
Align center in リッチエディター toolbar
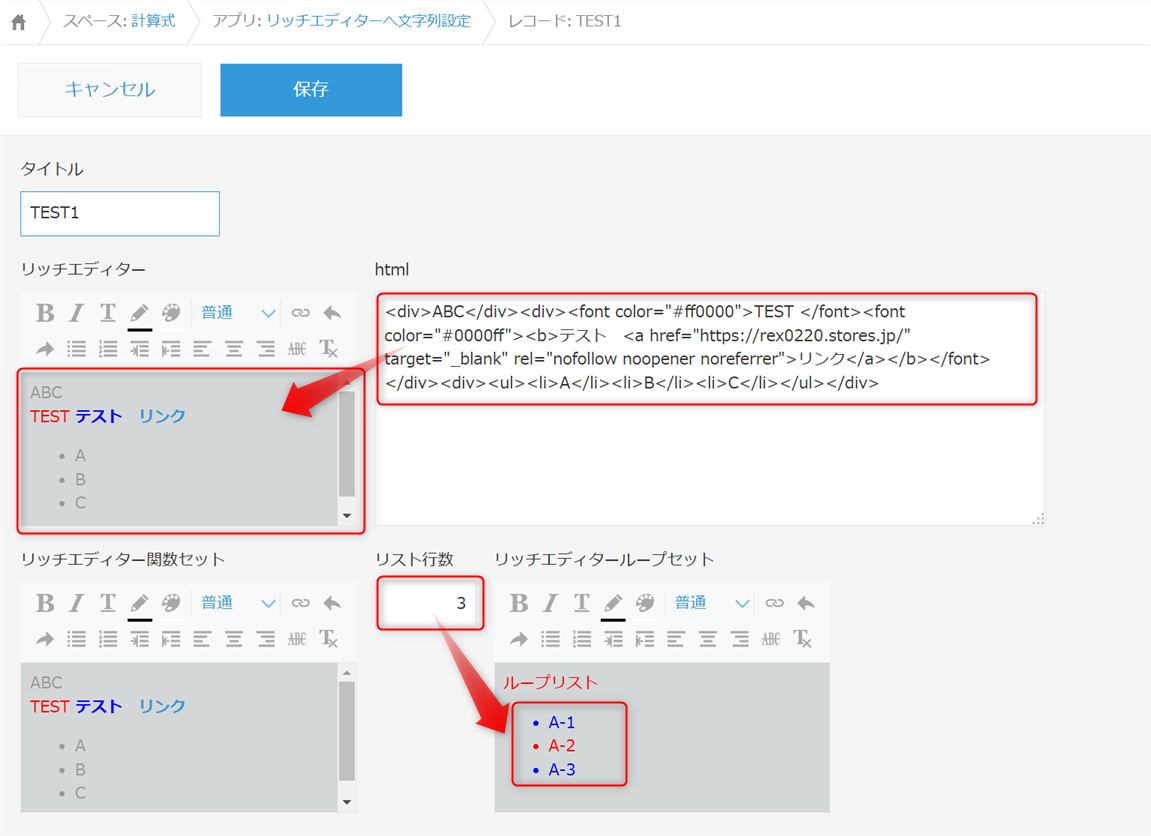click(234, 349)
